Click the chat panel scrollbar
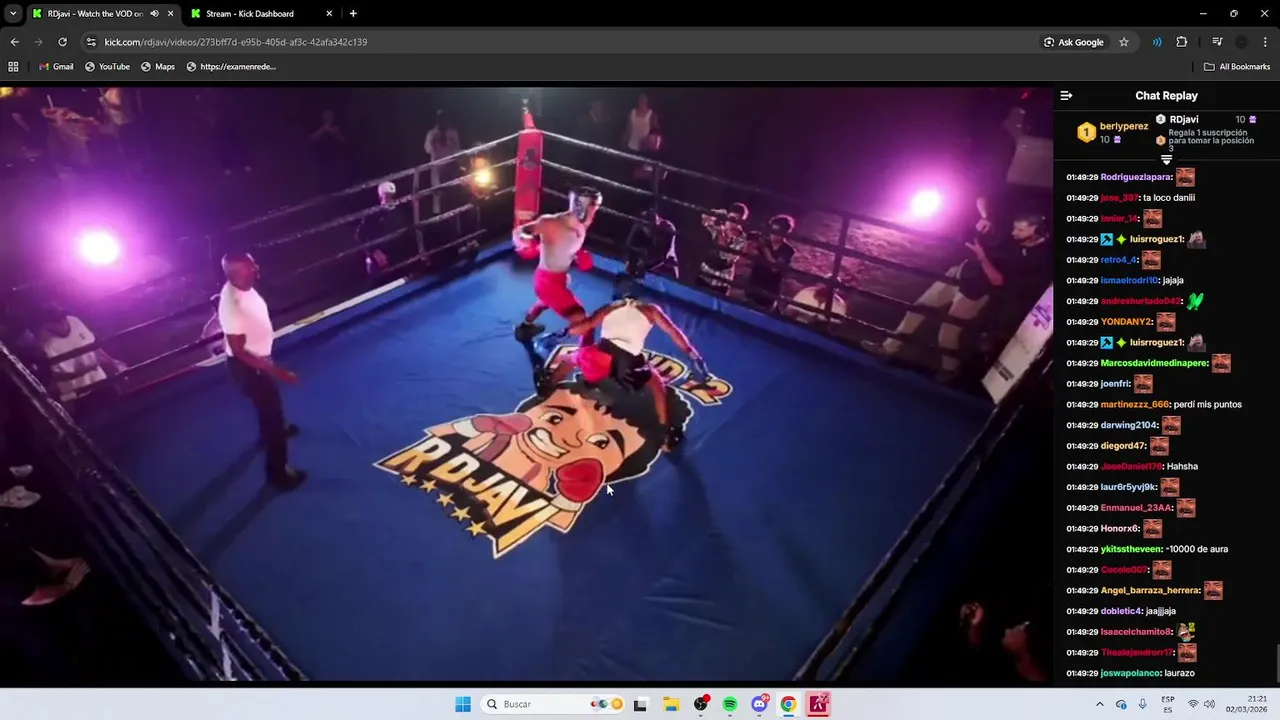The width and height of the screenshot is (1280, 720). point(1276,662)
